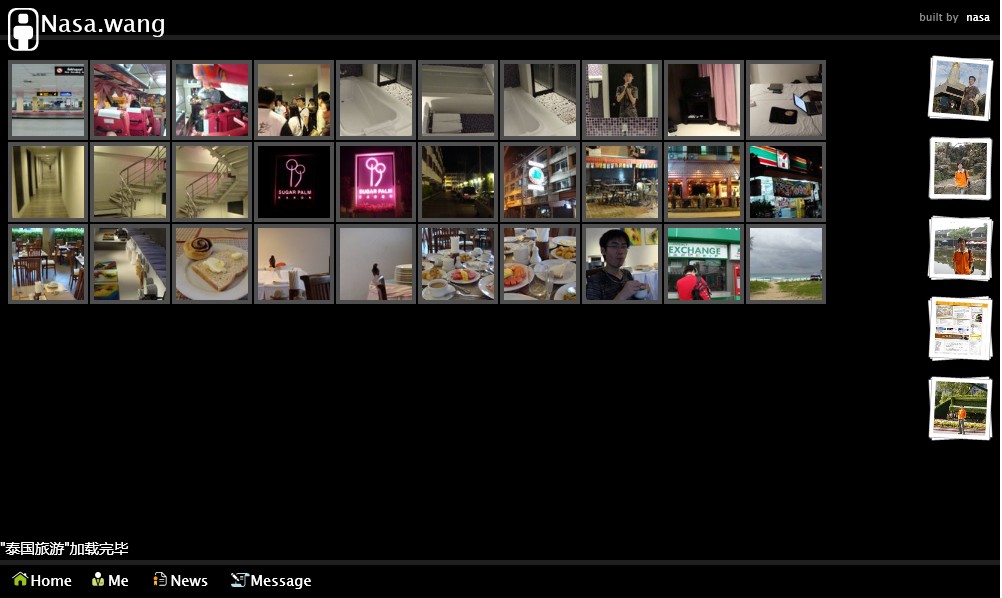The height and width of the screenshot is (598, 1002).
Task: Click the pencil note icon beside Message
Action: (x=239, y=579)
